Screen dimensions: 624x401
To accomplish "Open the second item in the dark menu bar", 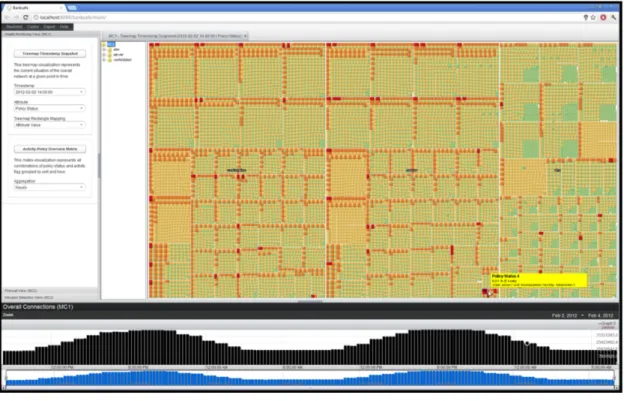I will click(x=33, y=27).
